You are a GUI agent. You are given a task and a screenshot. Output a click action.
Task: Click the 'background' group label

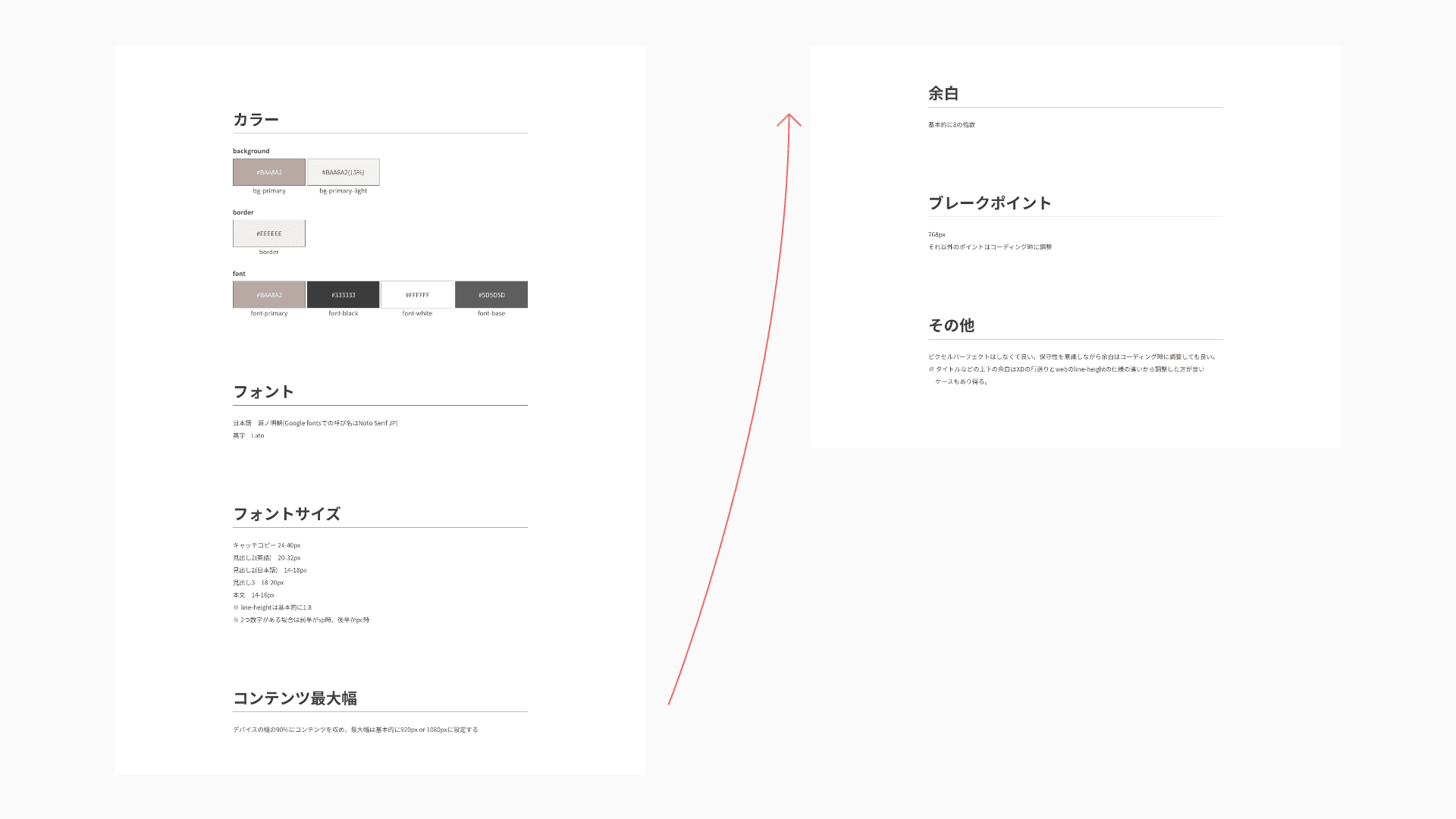click(251, 151)
